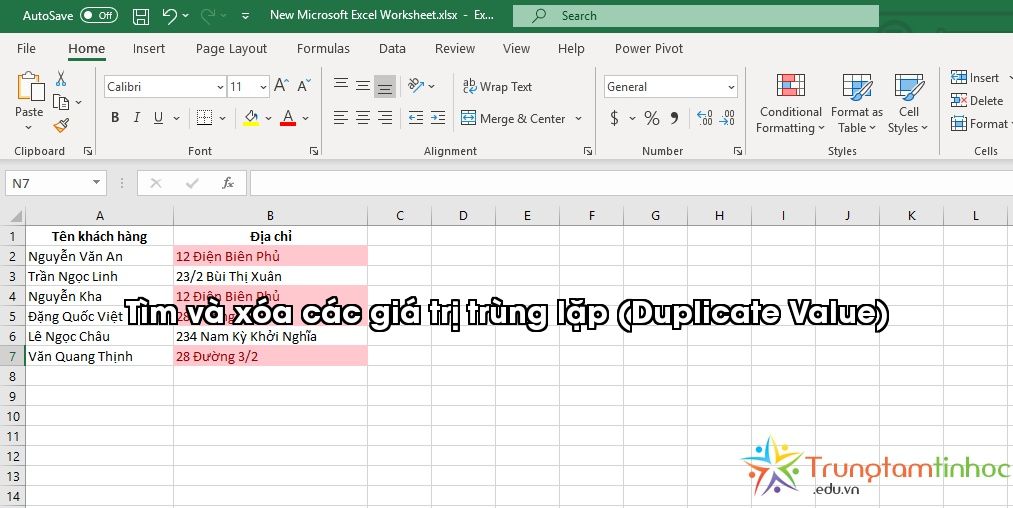Click the Undo arrow icon

click(x=170, y=16)
